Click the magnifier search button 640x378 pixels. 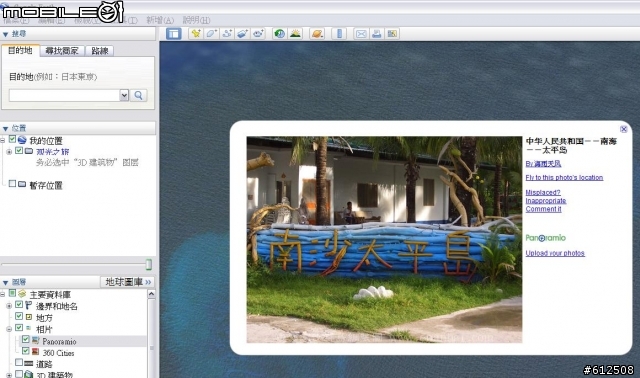pyautogui.click(x=139, y=96)
